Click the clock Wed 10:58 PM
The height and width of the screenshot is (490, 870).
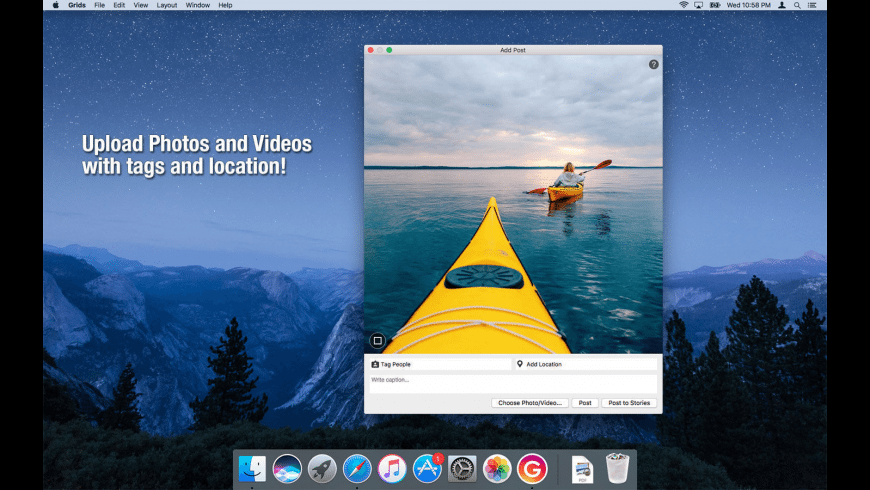748,5
